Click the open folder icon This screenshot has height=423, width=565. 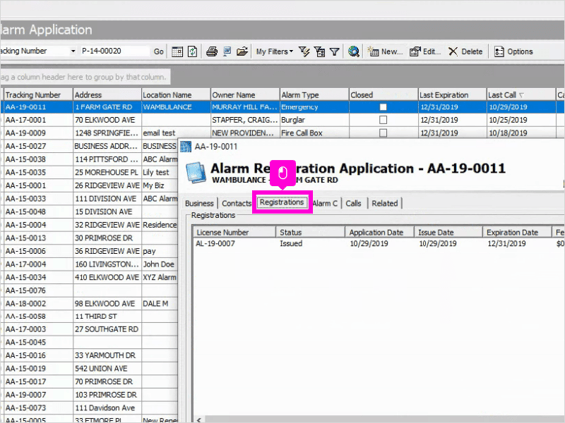[242, 52]
